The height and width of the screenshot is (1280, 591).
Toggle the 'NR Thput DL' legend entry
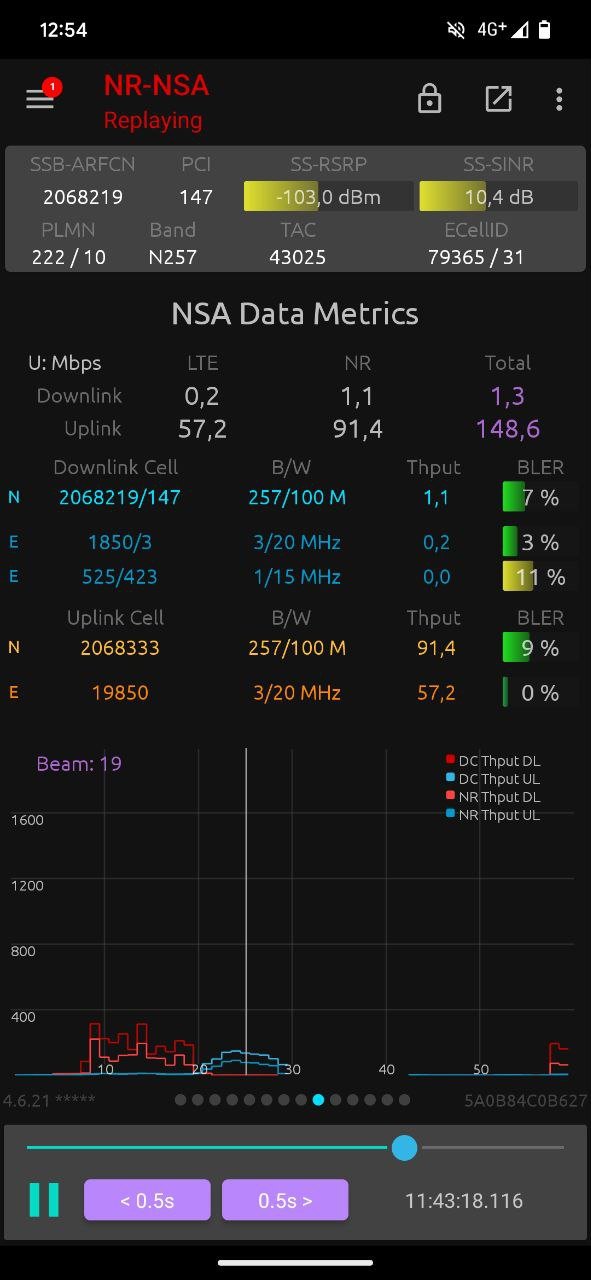pyautogui.click(x=493, y=797)
